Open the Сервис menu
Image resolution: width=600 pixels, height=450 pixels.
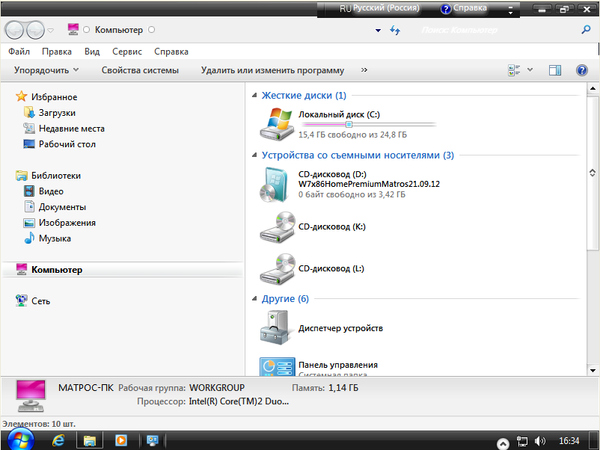tap(126, 50)
